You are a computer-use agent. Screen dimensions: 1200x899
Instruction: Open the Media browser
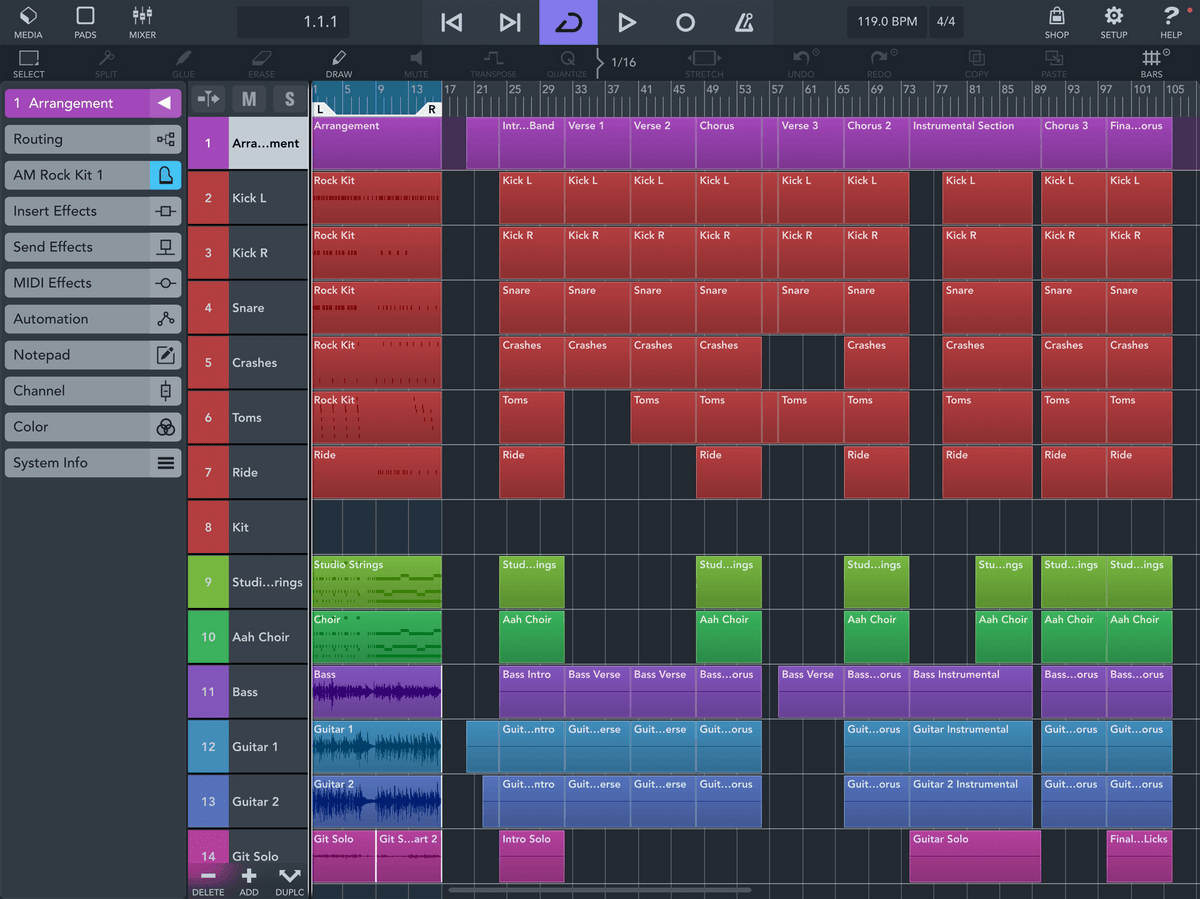[x=28, y=22]
